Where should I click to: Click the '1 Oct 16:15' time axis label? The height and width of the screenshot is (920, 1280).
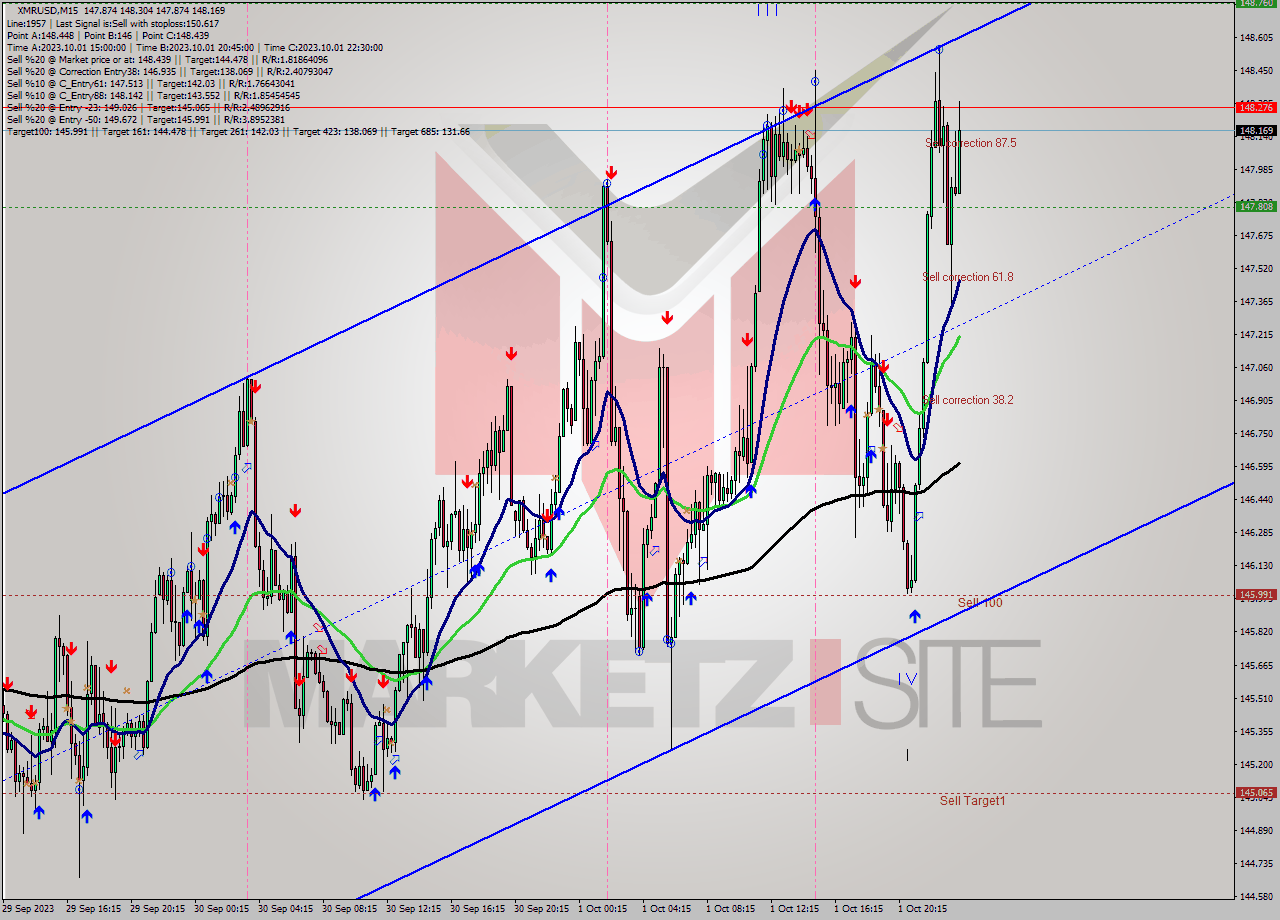858,909
